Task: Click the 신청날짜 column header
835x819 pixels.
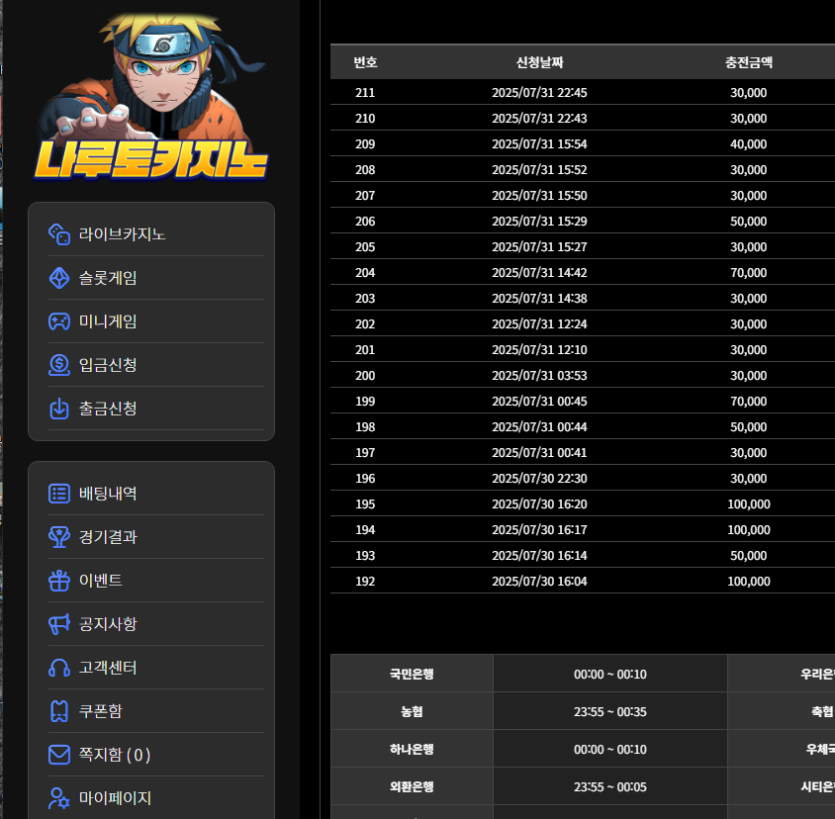Action: tap(539, 62)
